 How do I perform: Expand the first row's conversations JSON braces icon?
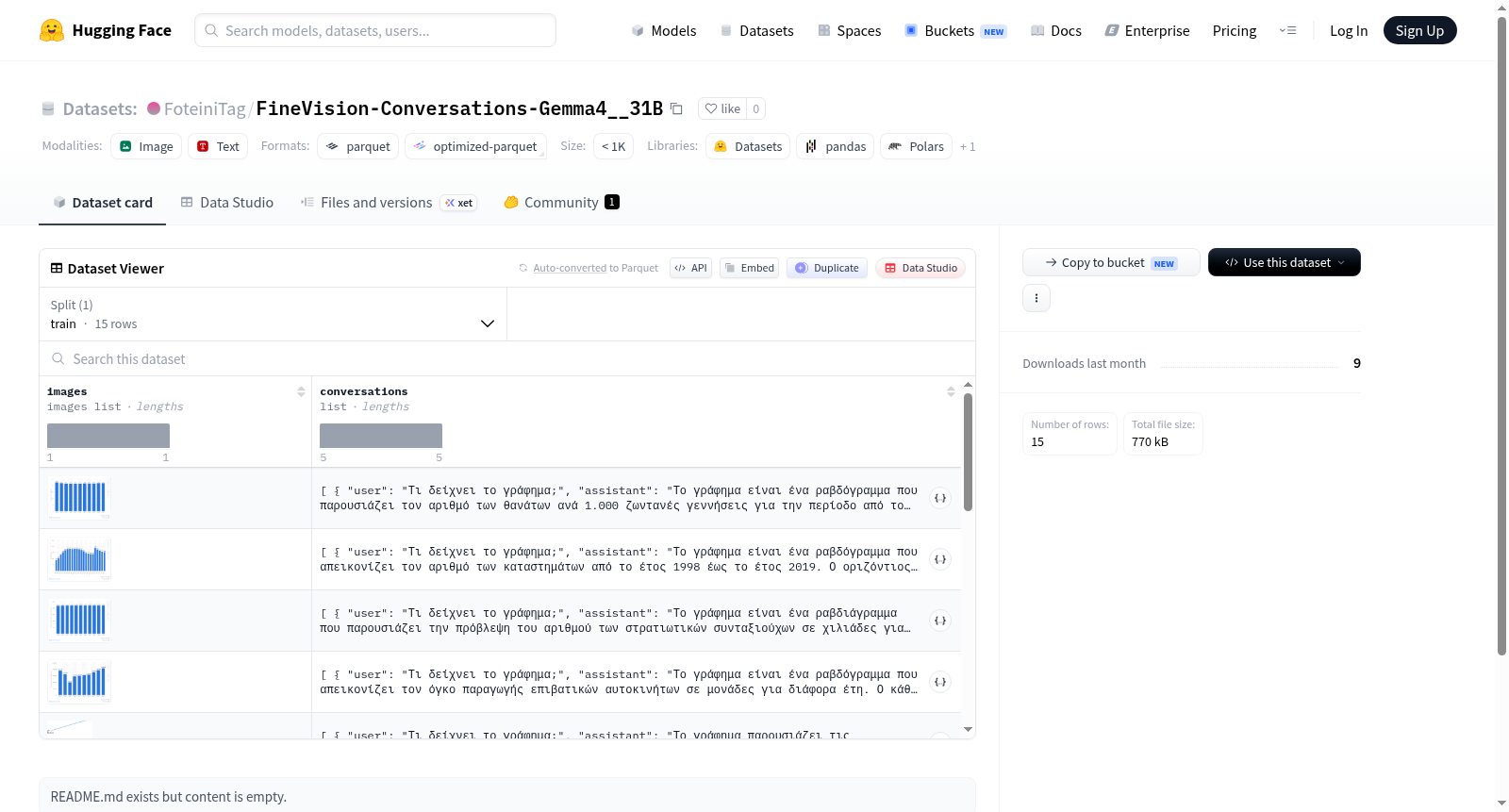click(x=940, y=498)
